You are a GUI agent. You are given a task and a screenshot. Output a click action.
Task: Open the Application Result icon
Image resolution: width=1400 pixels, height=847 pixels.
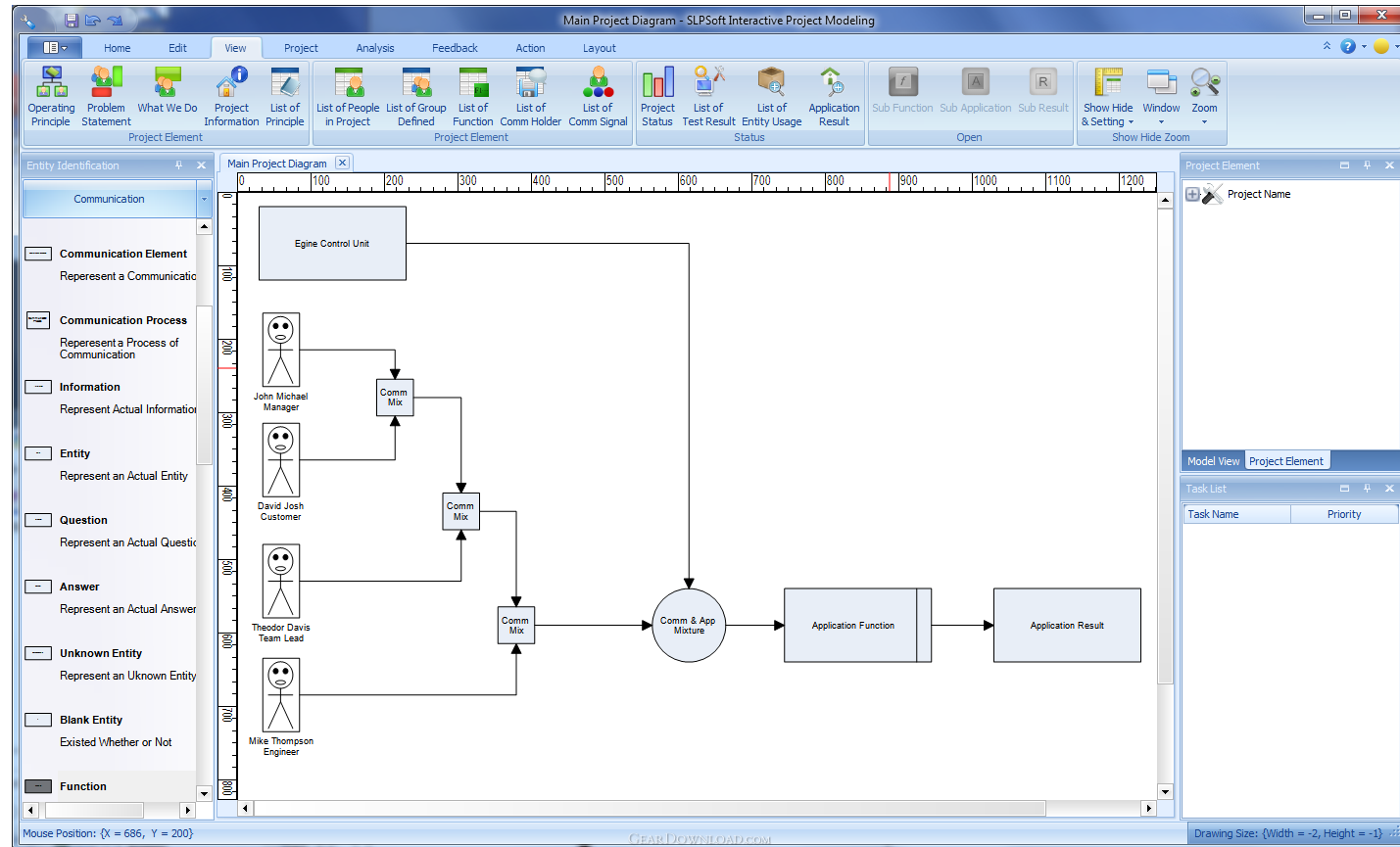pyautogui.click(x=834, y=97)
